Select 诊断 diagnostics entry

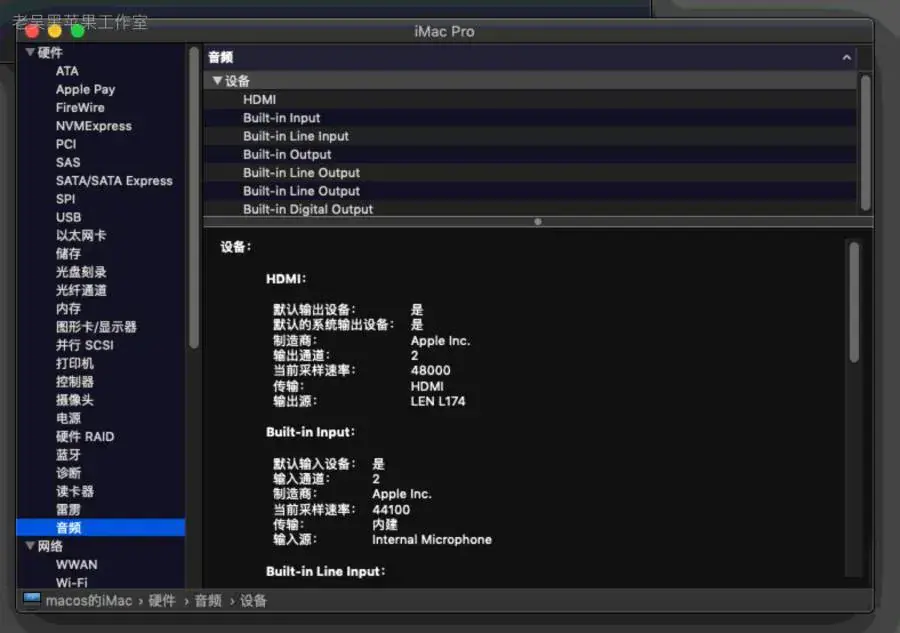tap(68, 473)
